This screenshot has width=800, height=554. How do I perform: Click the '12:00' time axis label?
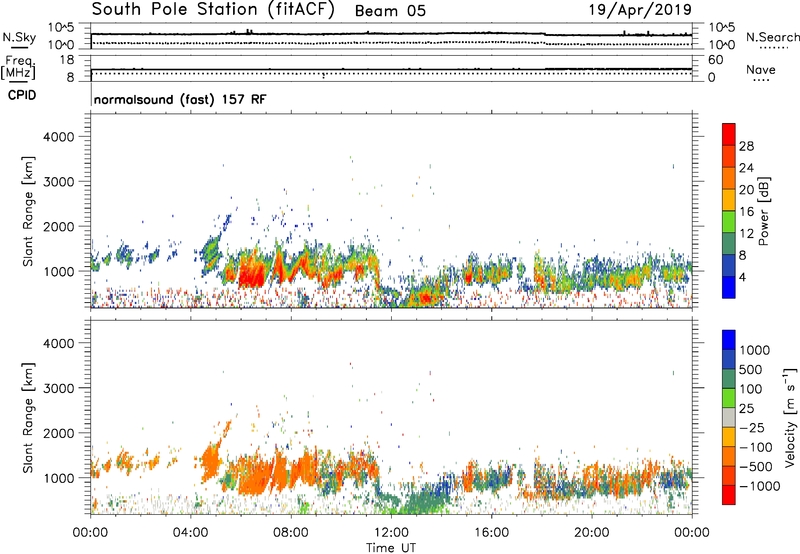(x=391, y=533)
